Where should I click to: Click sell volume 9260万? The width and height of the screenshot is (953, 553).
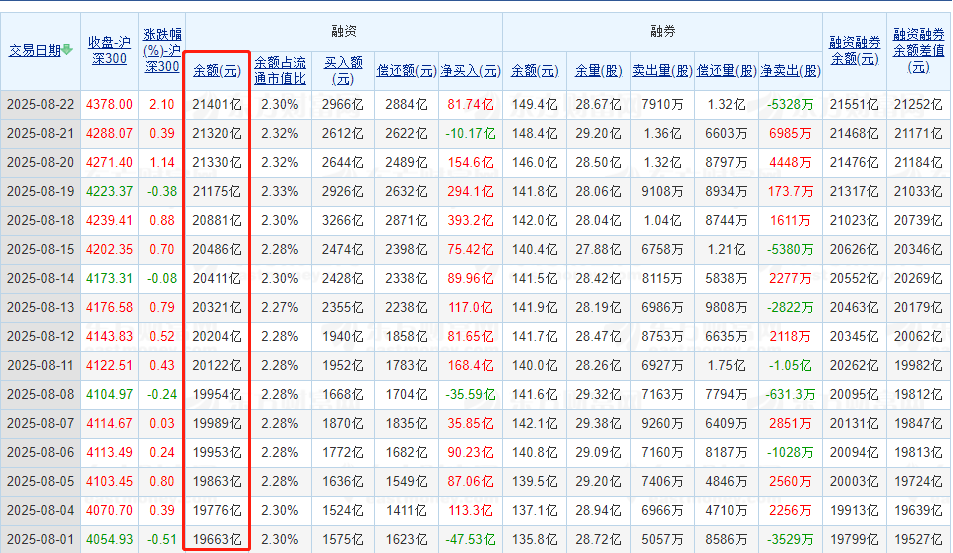pyautogui.click(x=662, y=423)
